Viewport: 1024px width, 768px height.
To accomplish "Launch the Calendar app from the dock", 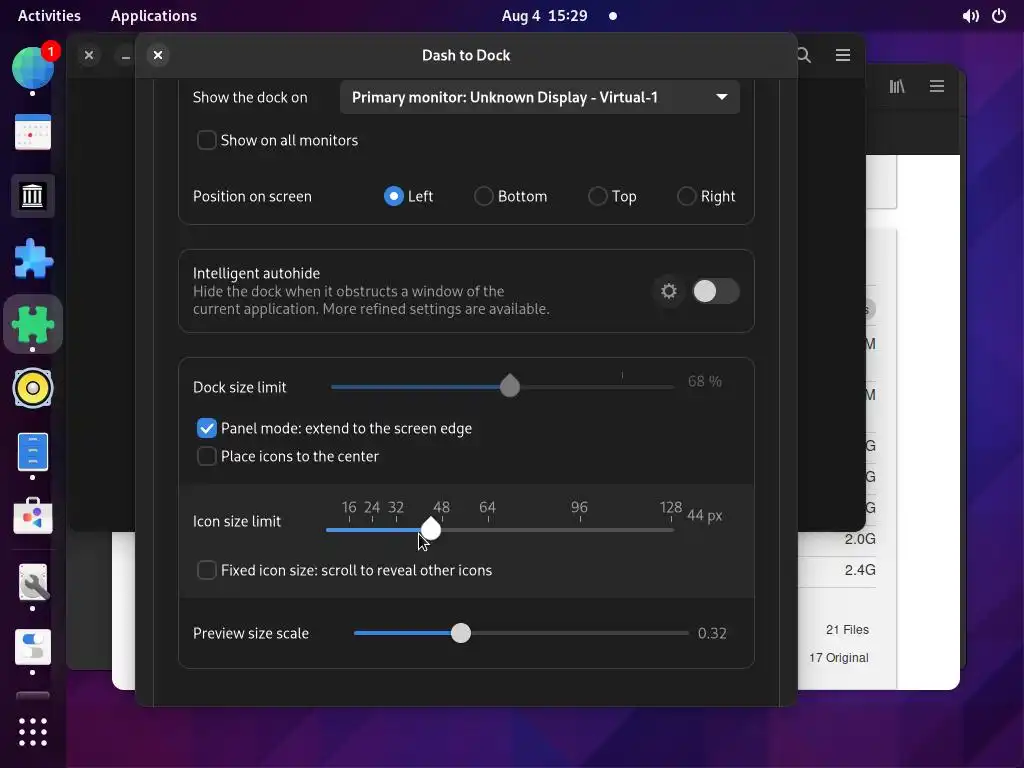I will [x=33, y=132].
